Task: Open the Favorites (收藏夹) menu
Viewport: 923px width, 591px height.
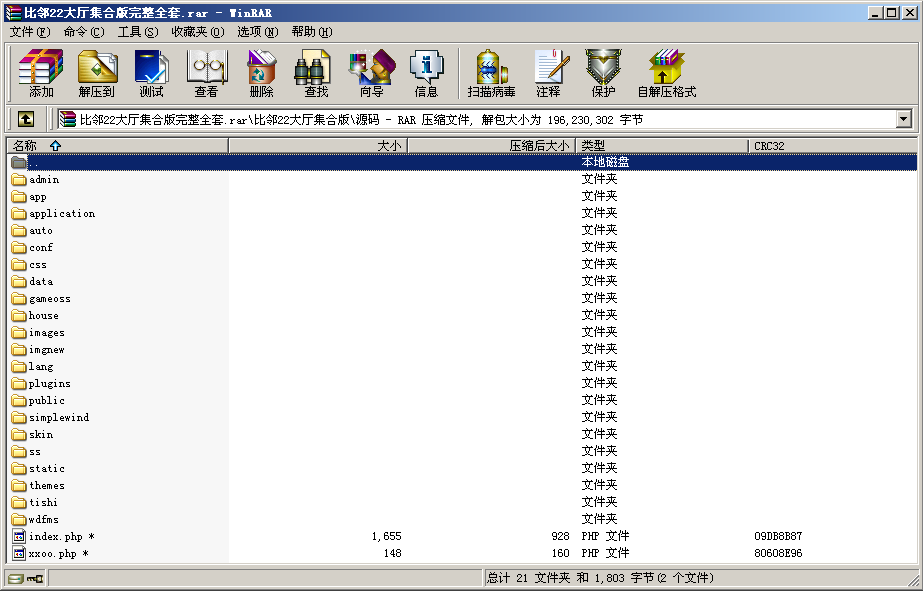Action: 197,32
